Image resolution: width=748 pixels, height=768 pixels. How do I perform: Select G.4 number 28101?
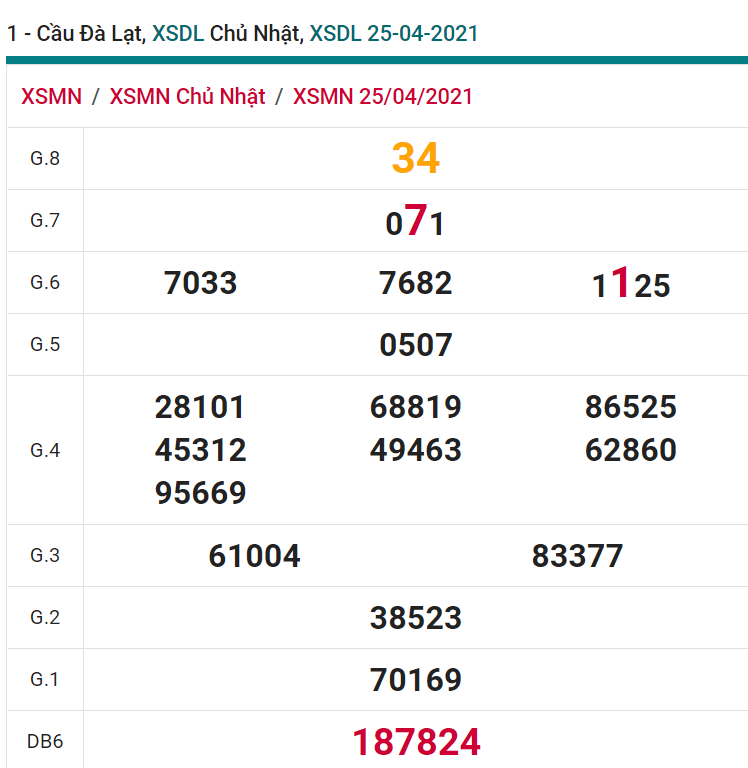tap(201, 407)
